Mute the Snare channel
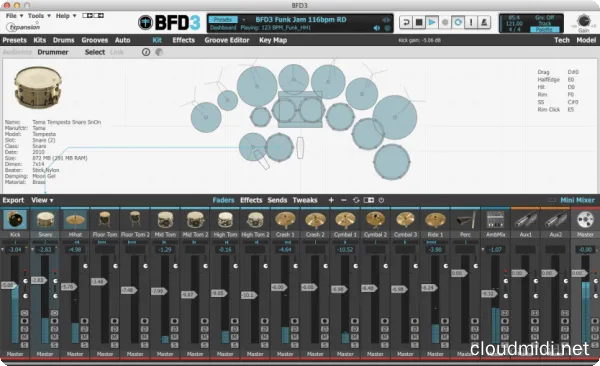The height and width of the screenshot is (366, 600). (x=54, y=337)
